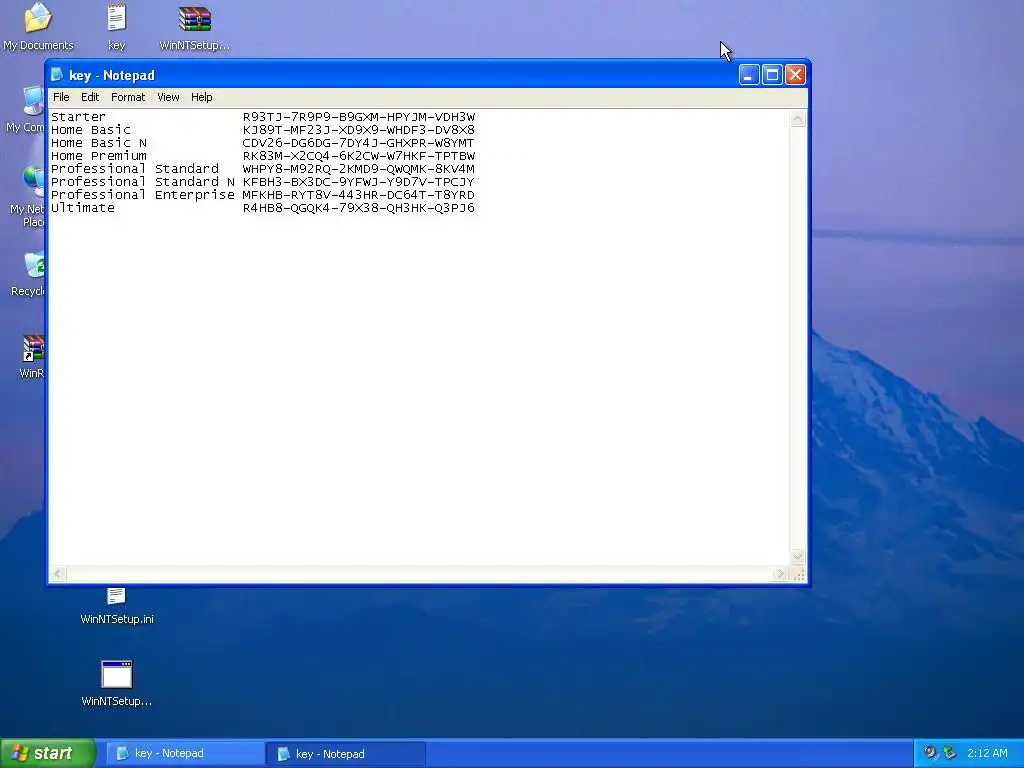Viewport: 1024px width, 768px height.
Task: Click the key - Notepad title bar text
Action: [112, 75]
